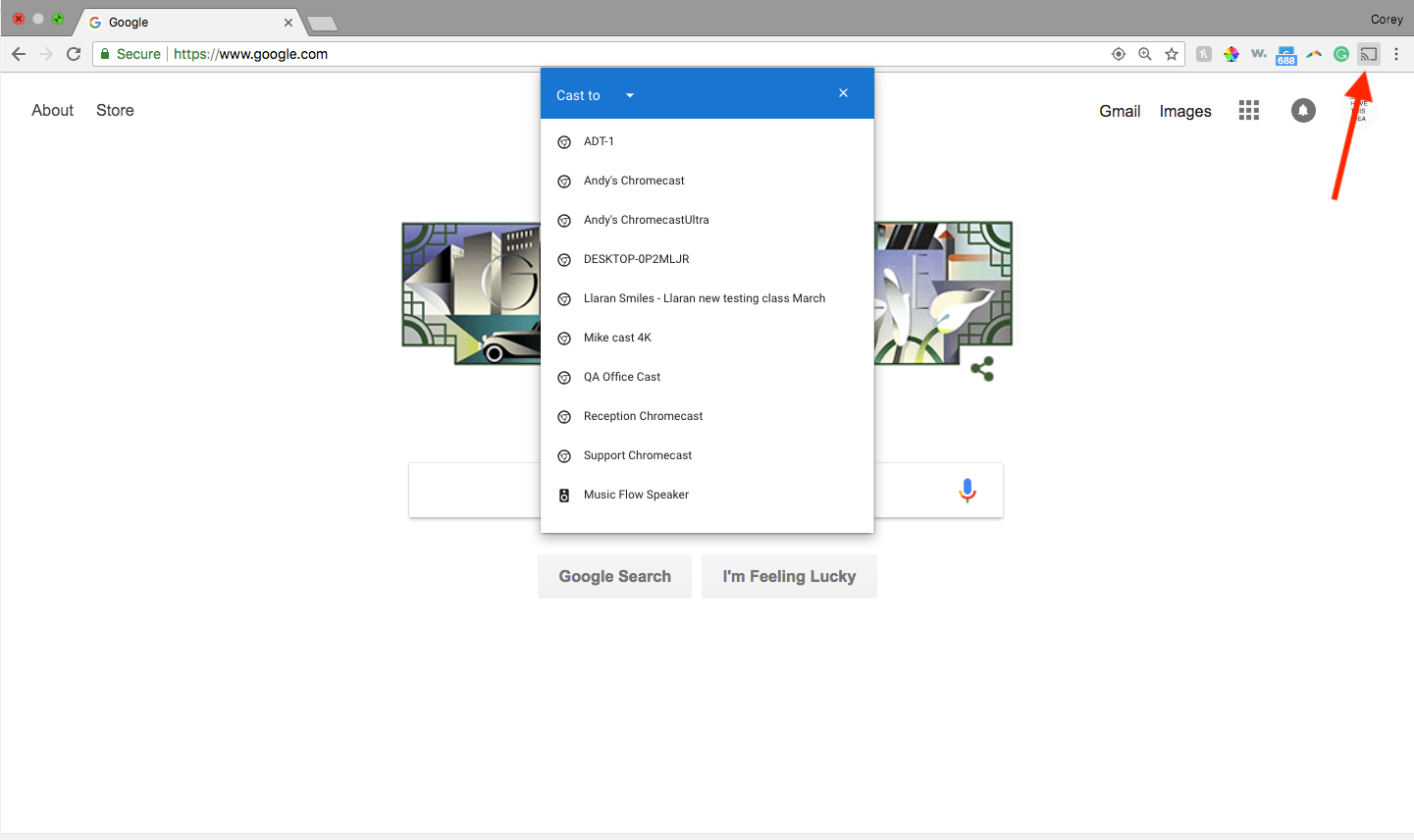Click the Google Search button
1414x840 pixels.
614,576
